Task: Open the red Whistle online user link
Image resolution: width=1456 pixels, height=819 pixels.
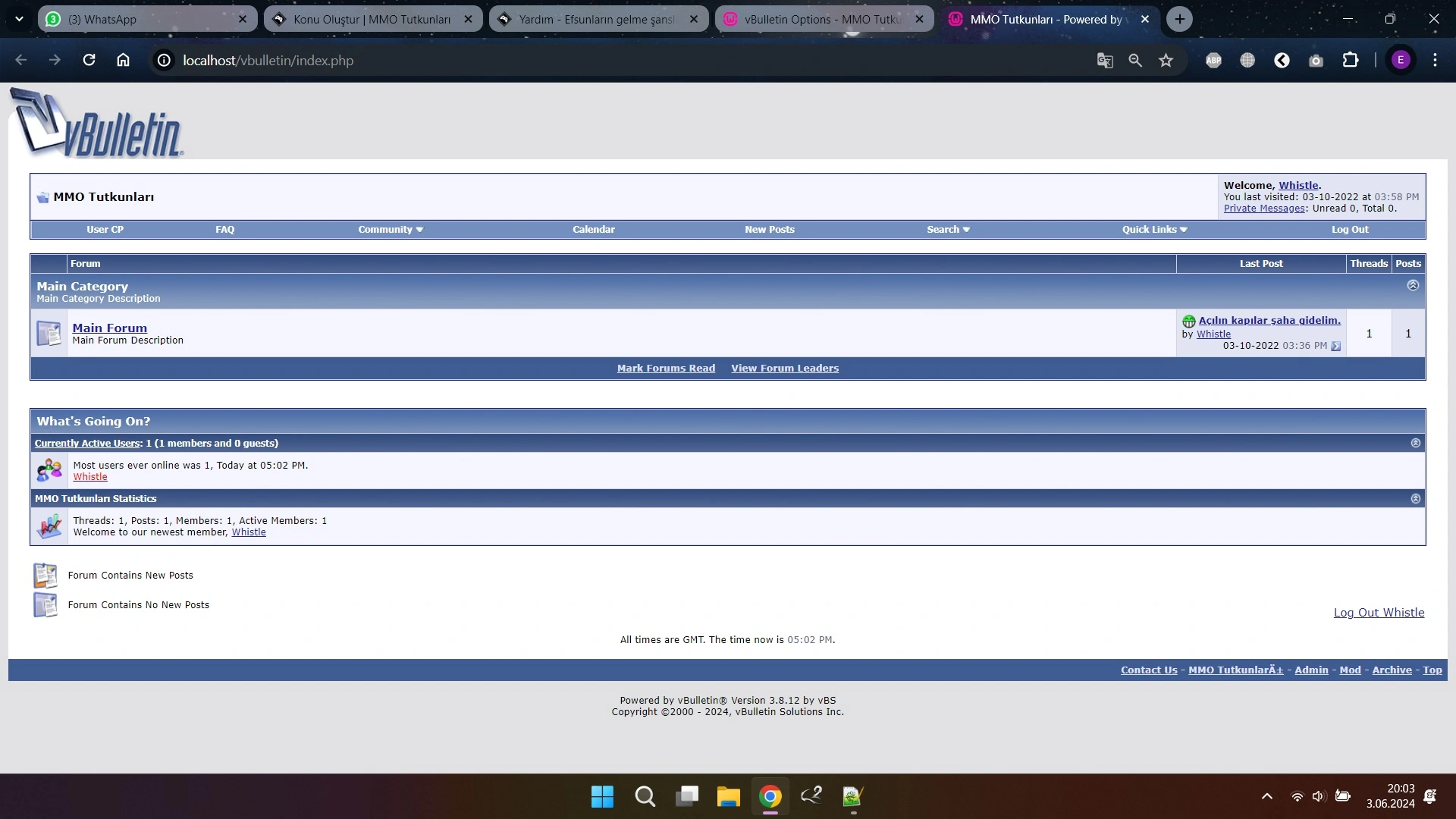Action: 90,477
